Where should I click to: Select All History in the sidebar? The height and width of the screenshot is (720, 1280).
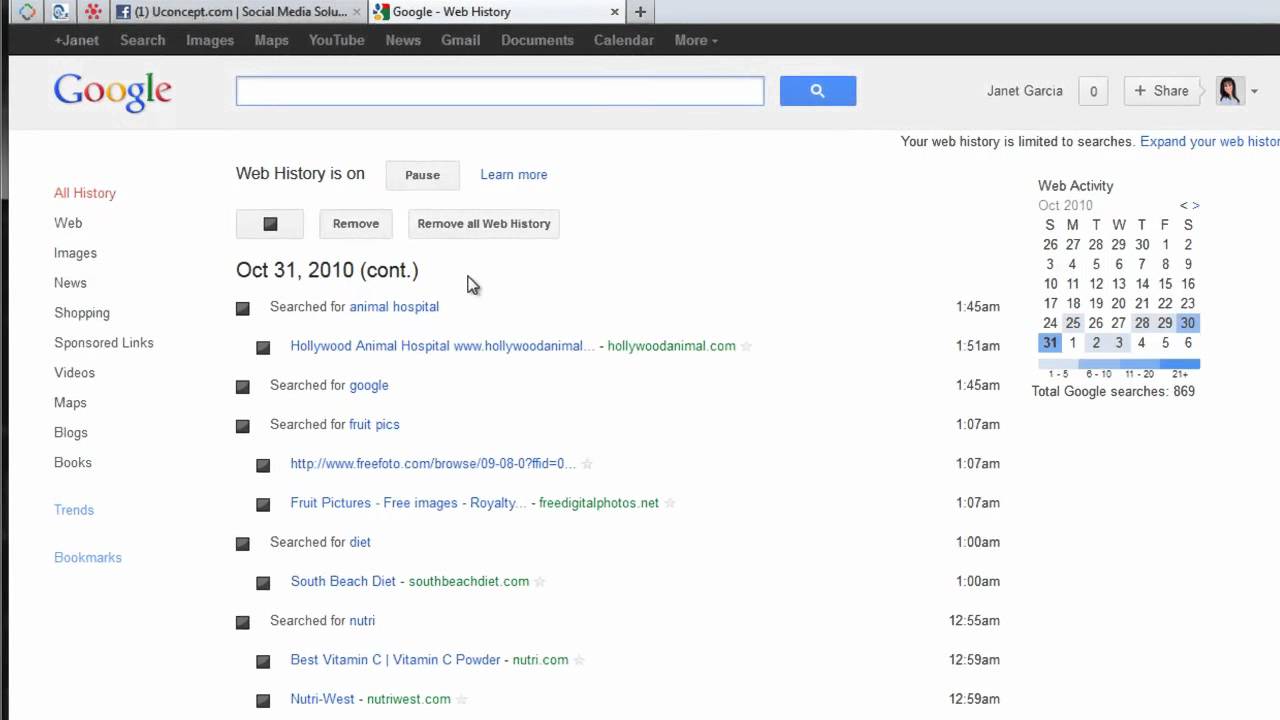[85, 194]
